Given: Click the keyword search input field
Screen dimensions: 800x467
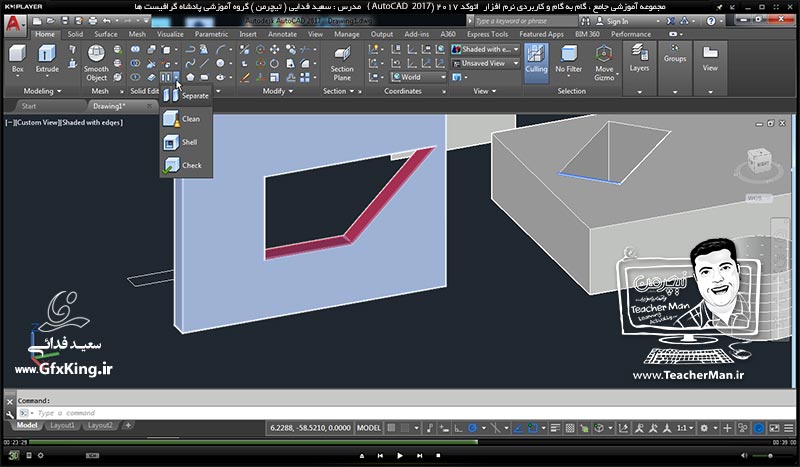Looking at the screenshot, I should (x=526, y=21).
